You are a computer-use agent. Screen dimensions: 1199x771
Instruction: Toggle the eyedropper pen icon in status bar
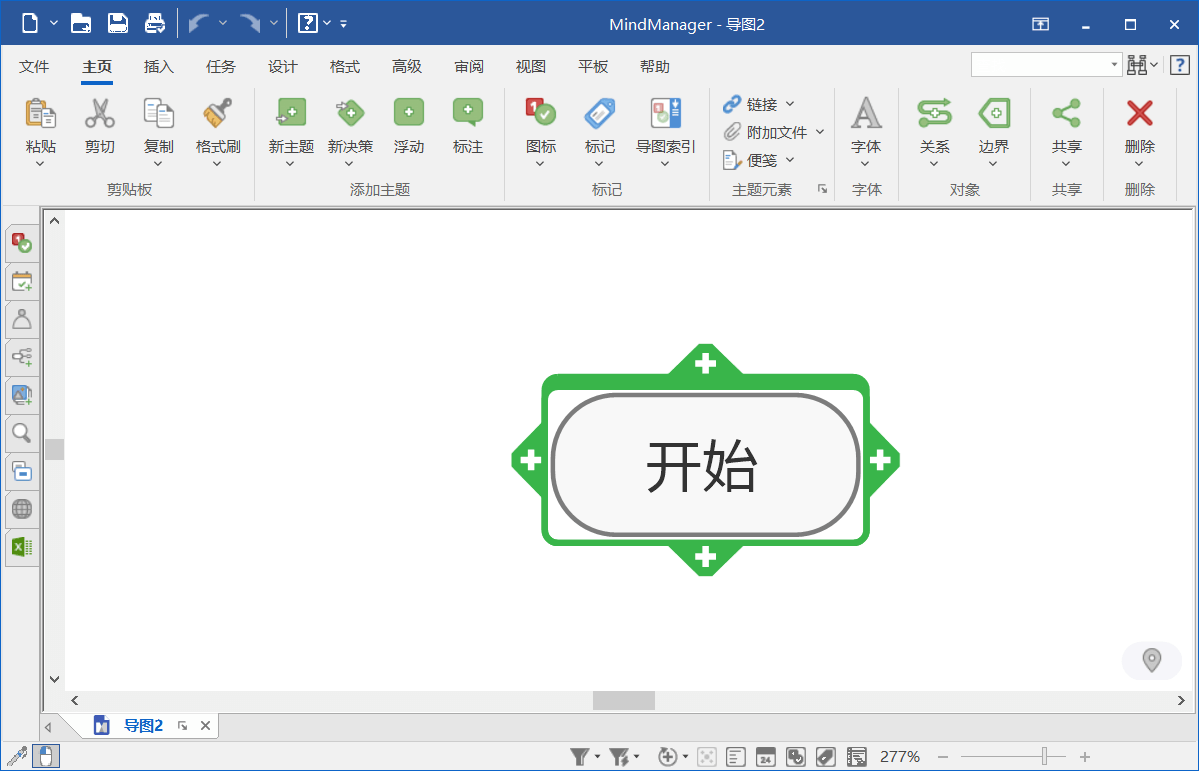click(x=17, y=756)
